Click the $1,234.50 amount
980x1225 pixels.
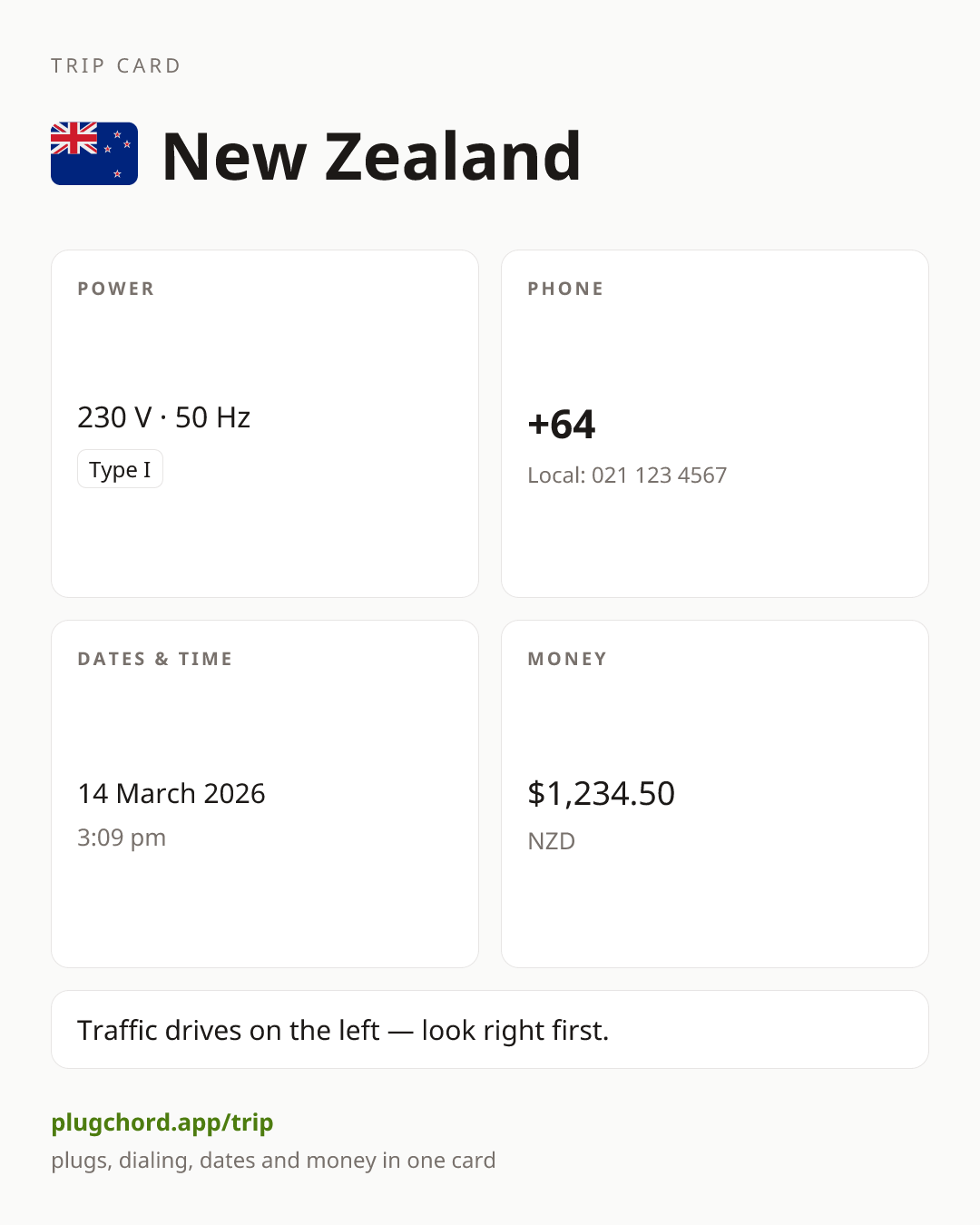point(601,794)
